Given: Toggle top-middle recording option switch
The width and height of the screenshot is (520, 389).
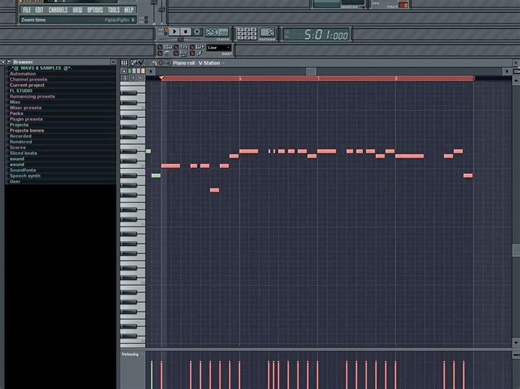Looking at the screenshot, I should (x=176, y=47).
